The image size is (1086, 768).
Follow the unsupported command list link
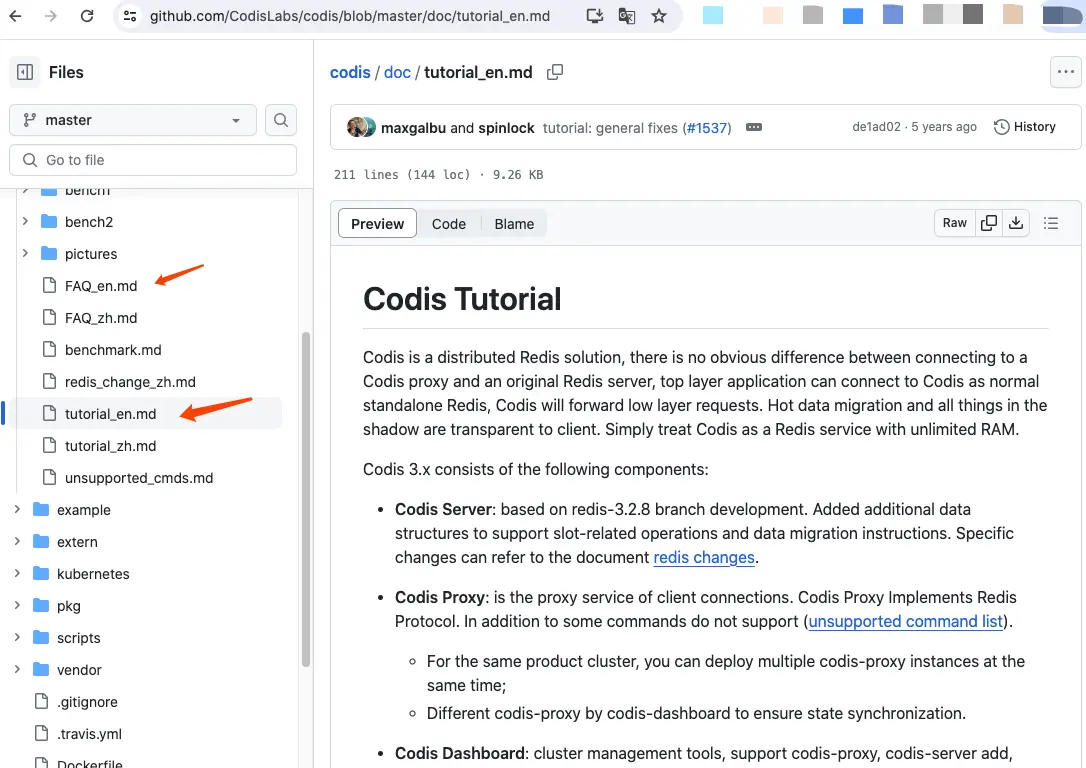pos(906,621)
